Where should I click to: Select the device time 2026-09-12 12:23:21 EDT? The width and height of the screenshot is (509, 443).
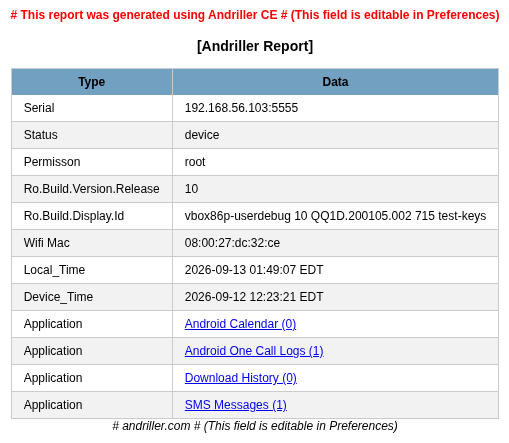[x=254, y=297]
